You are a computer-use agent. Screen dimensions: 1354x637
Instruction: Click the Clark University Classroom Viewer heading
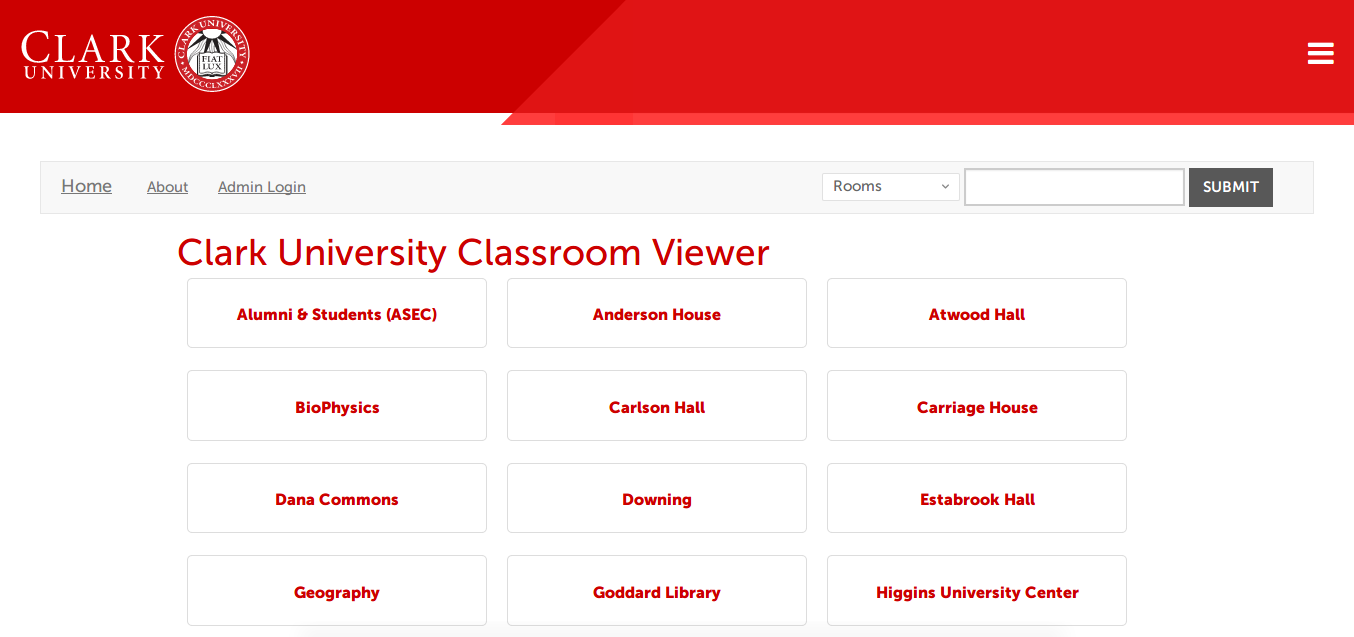coord(473,253)
